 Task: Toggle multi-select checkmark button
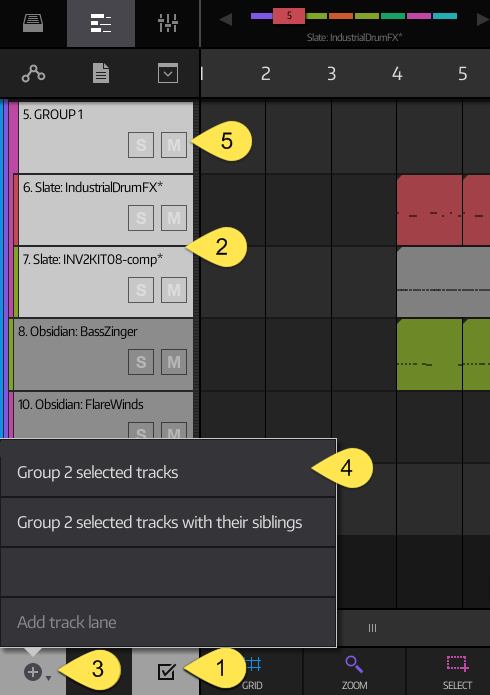pos(166,672)
